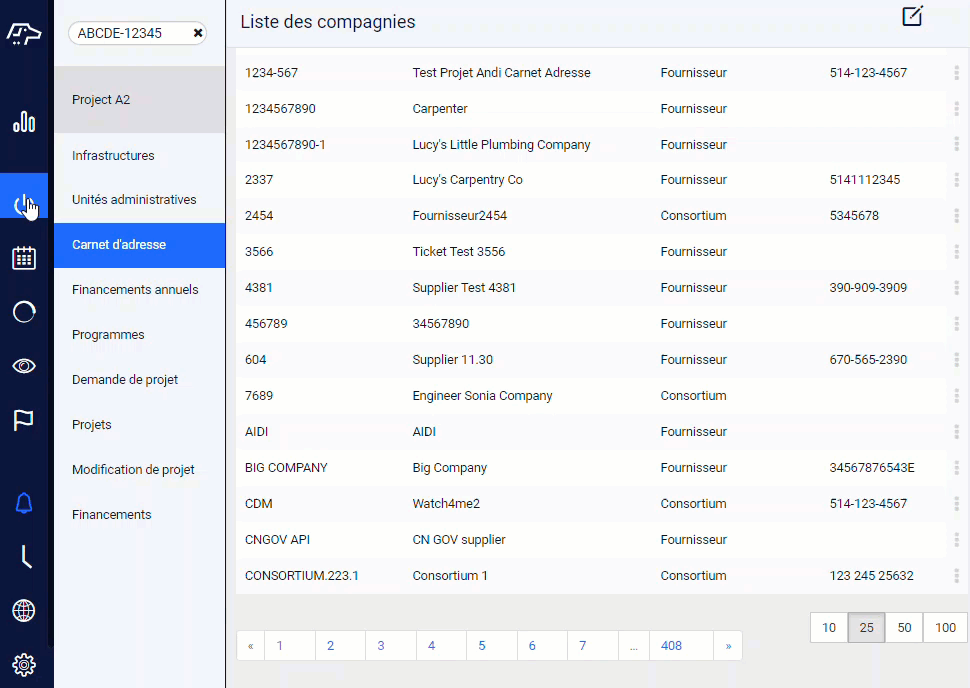Select the Infrastructures menu item
The height and width of the screenshot is (688, 970).
[113, 155]
